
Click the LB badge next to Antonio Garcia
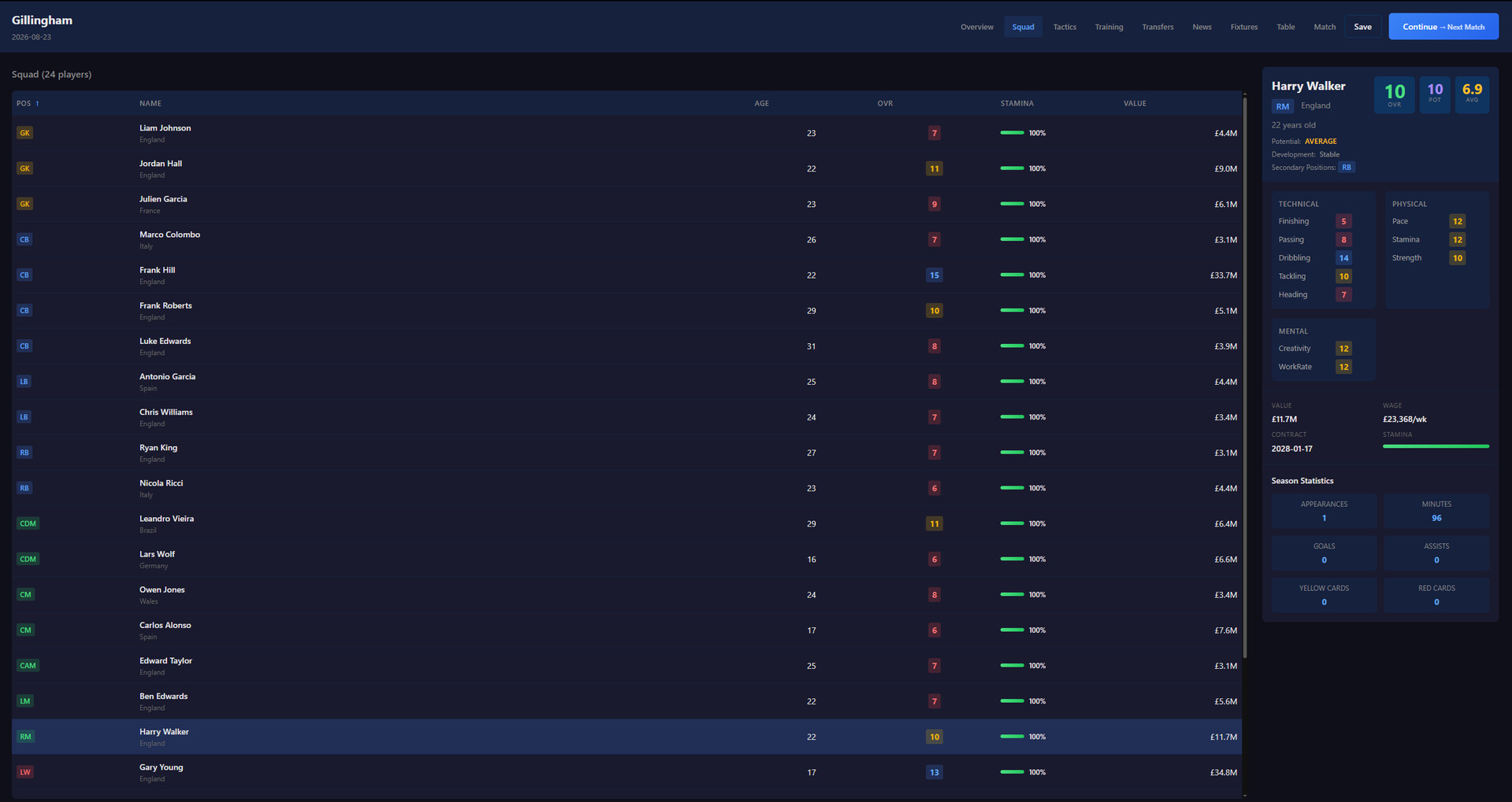click(x=24, y=381)
